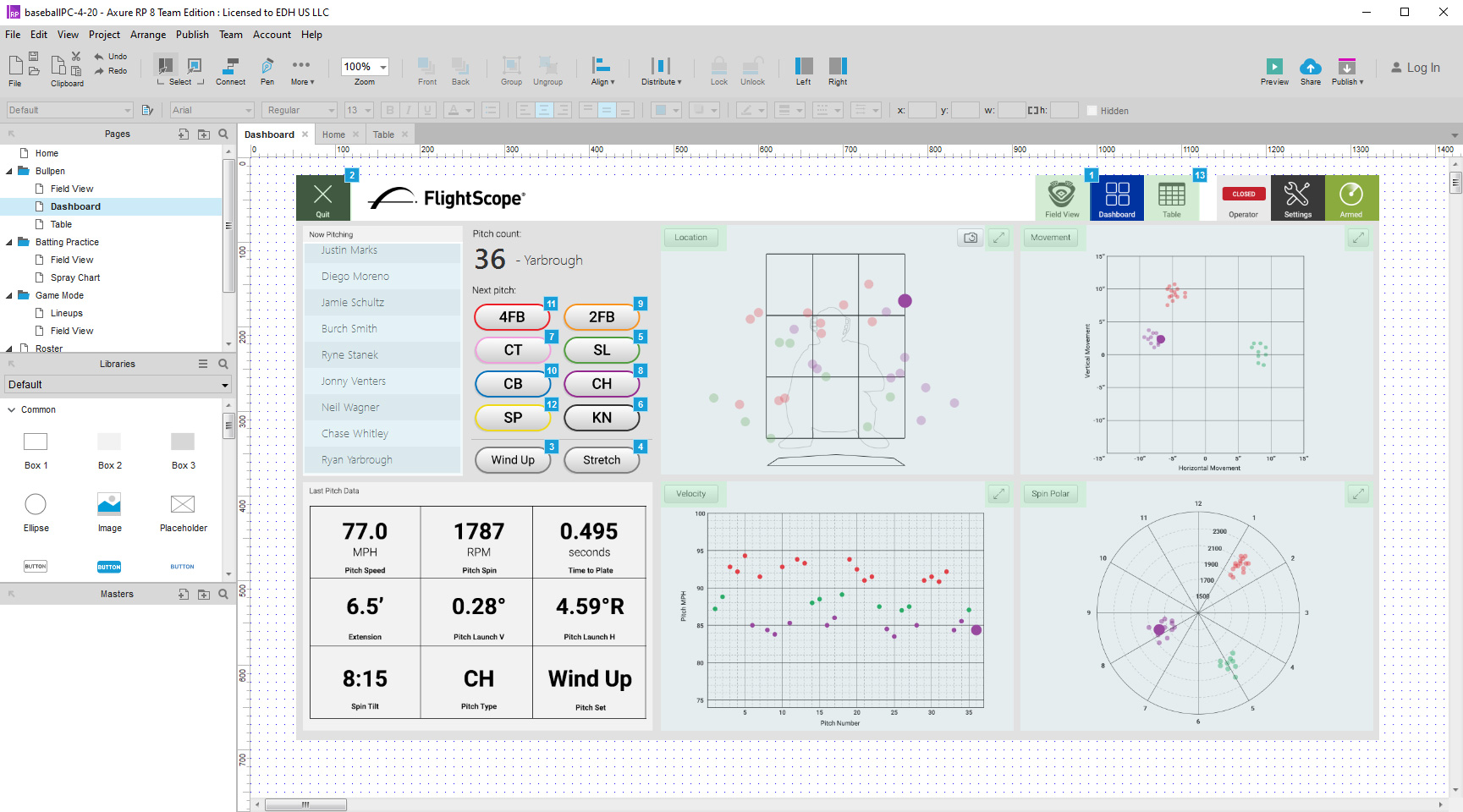The height and width of the screenshot is (812, 1463).
Task: Open the Arrange menu
Action: point(148,35)
